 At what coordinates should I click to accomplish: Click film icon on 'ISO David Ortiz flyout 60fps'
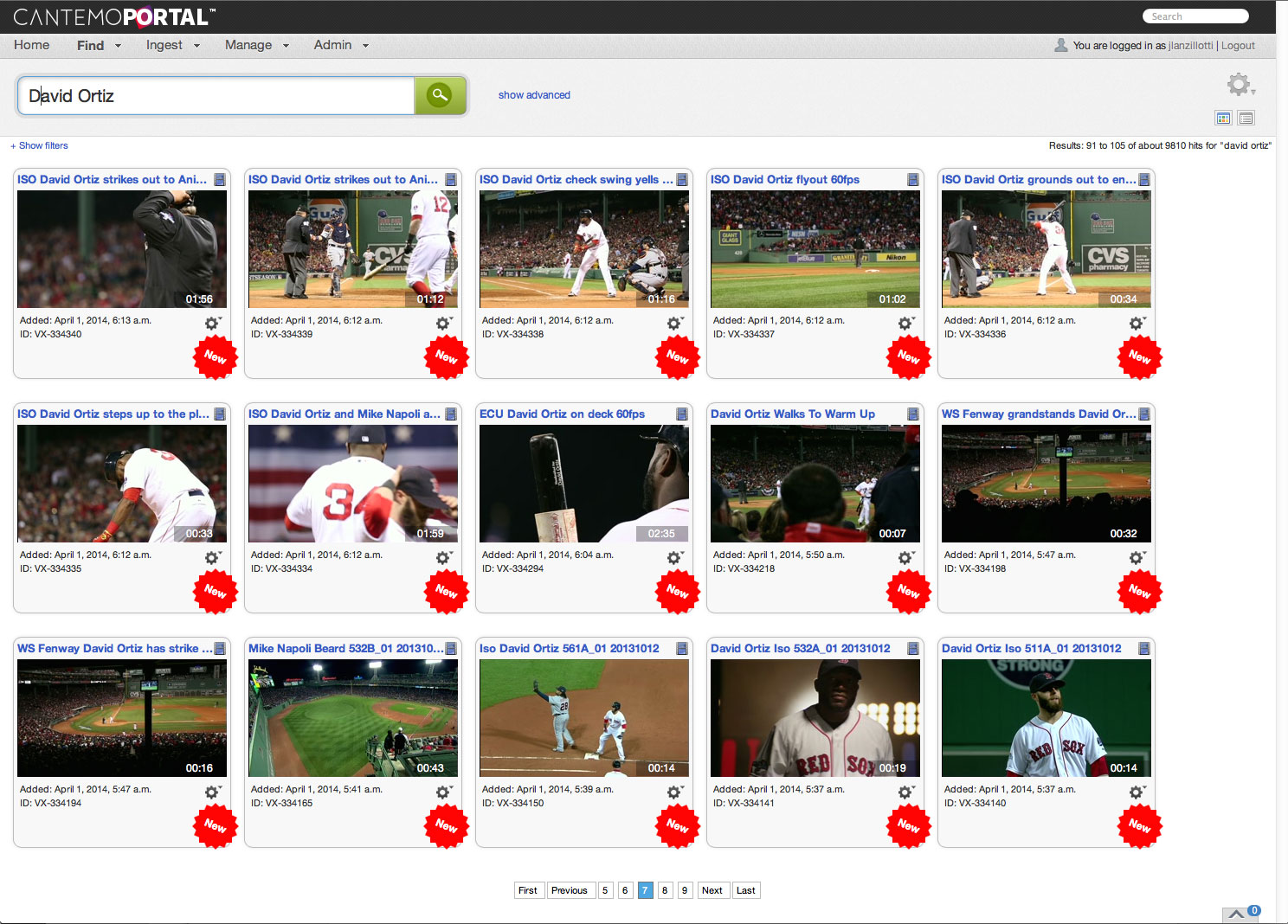tap(912, 180)
